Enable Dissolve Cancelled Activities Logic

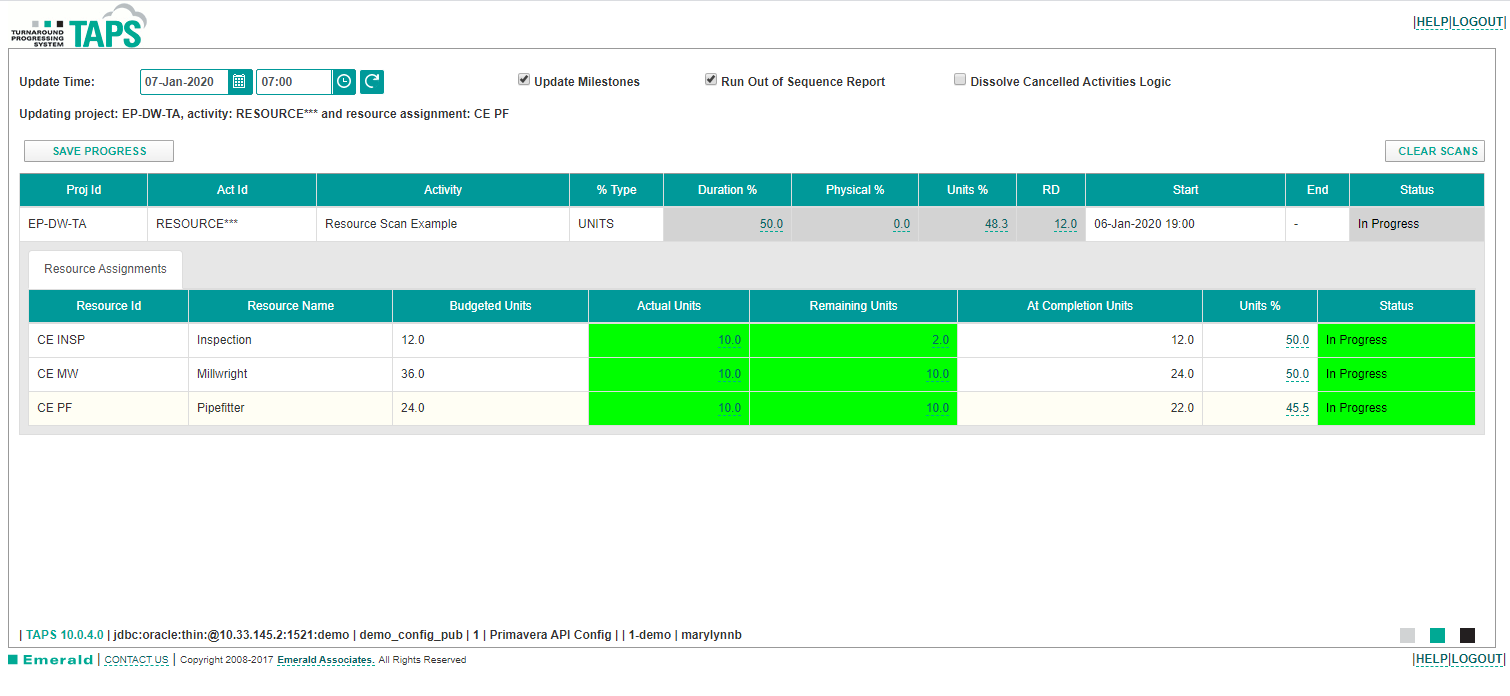click(960, 80)
